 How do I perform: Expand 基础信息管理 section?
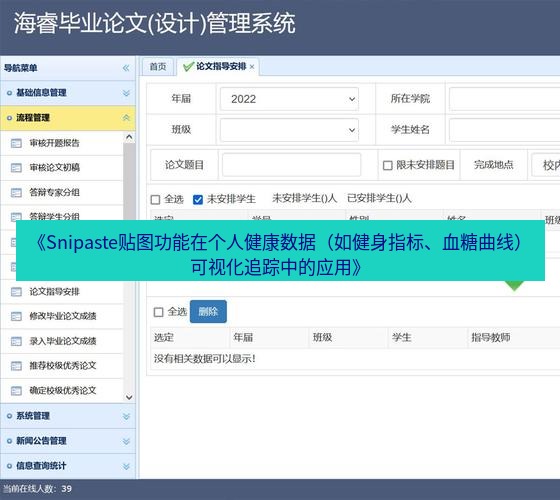click(x=68, y=93)
